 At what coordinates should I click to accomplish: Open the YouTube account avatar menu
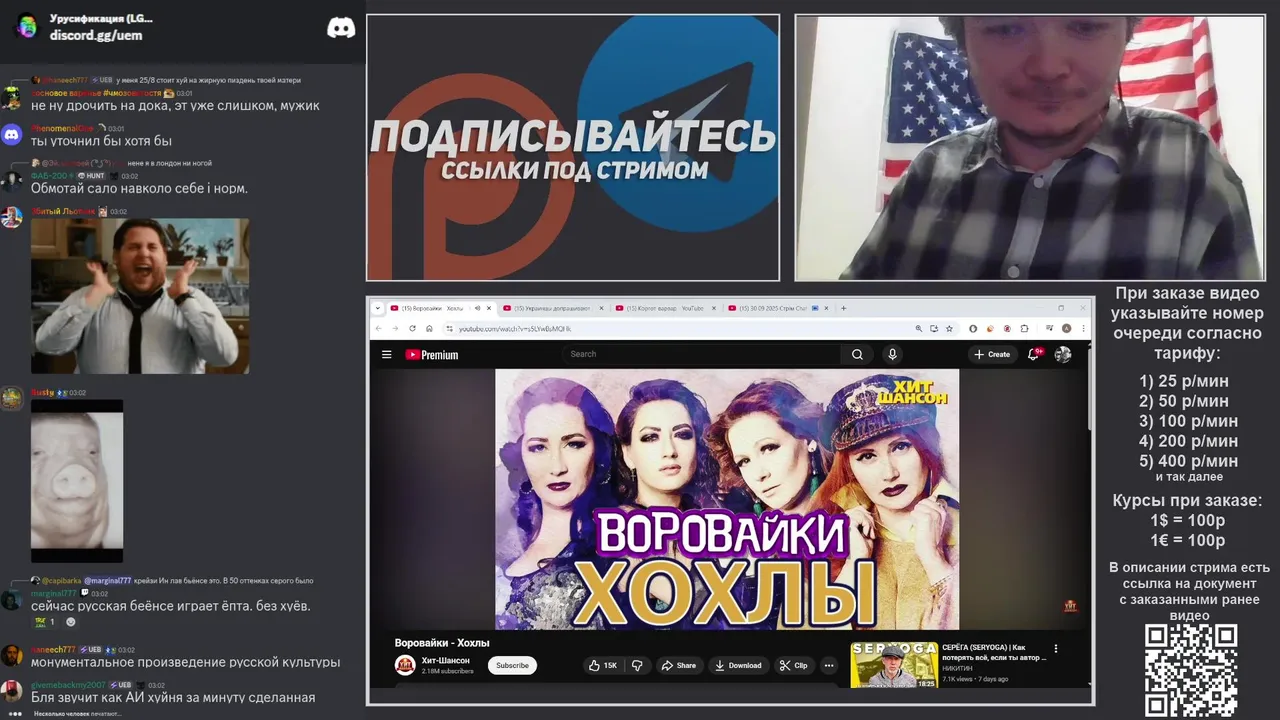coord(1063,354)
